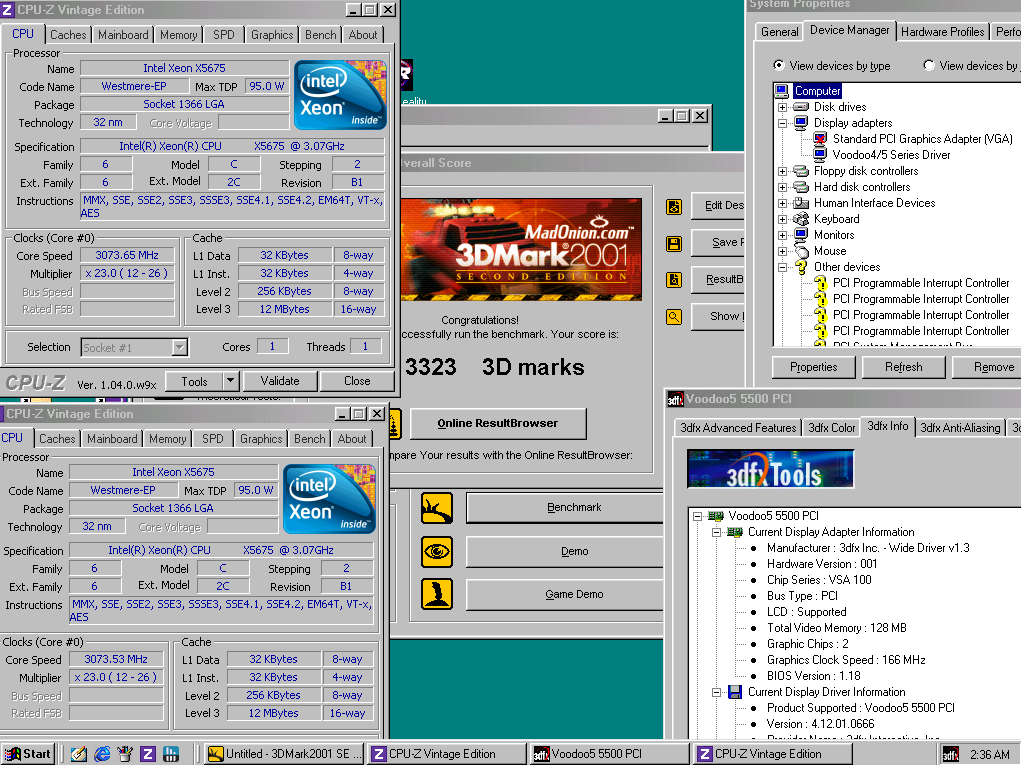The width and height of the screenshot is (1021, 765).
Task: Collapse the Display adapters node
Action: coord(783,123)
